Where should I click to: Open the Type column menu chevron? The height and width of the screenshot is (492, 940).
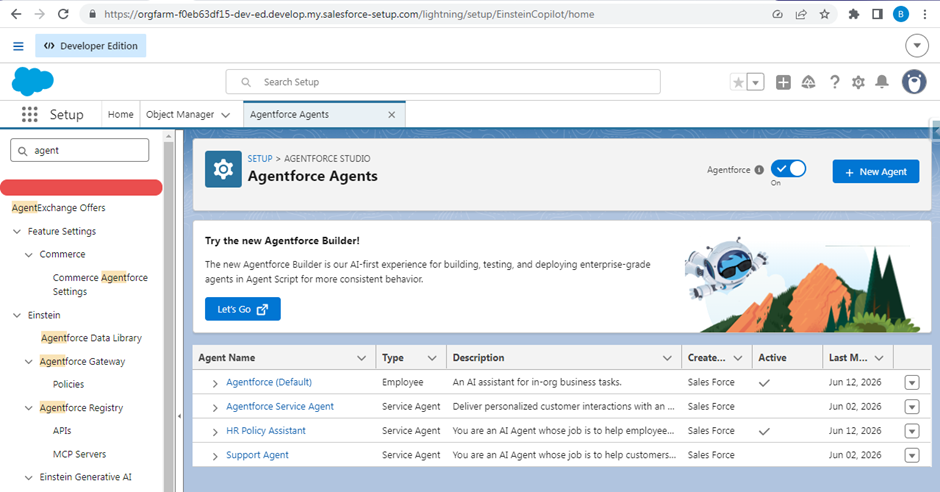click(432, 358)
